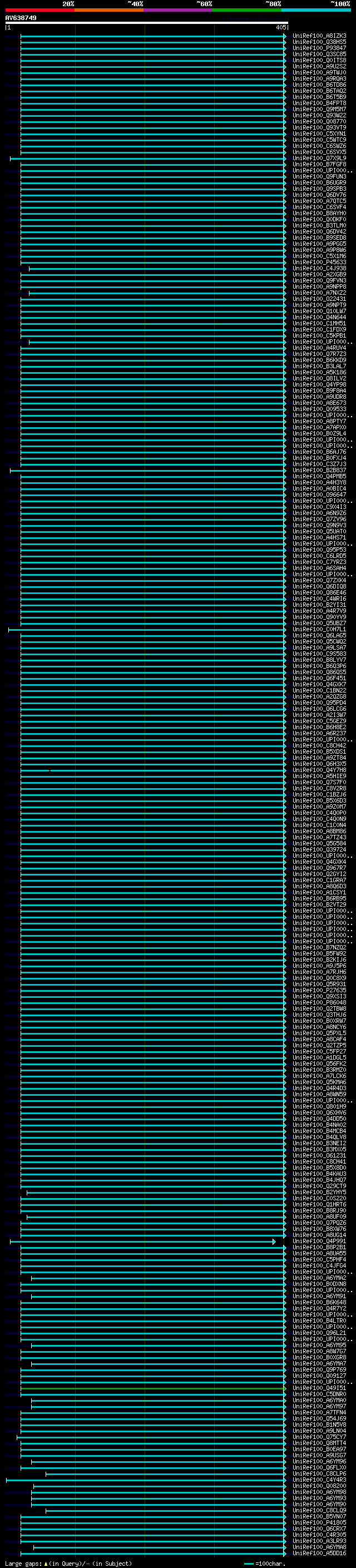
Task: Select hit label UniRef100_B0DXN8
Action: 319,1284
